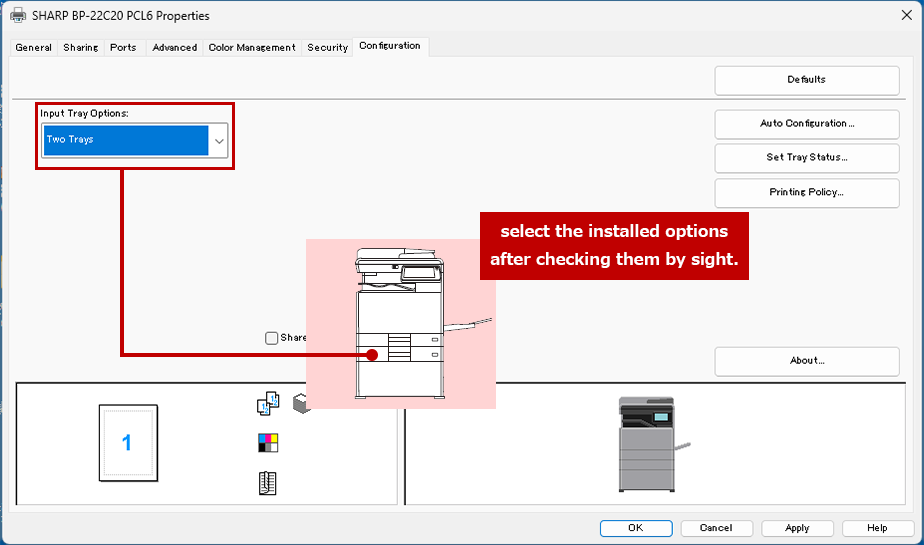Screen dimensions: 924x545
Task: Click the page 1 preview thumbnail
Action: tap(128, 442)
